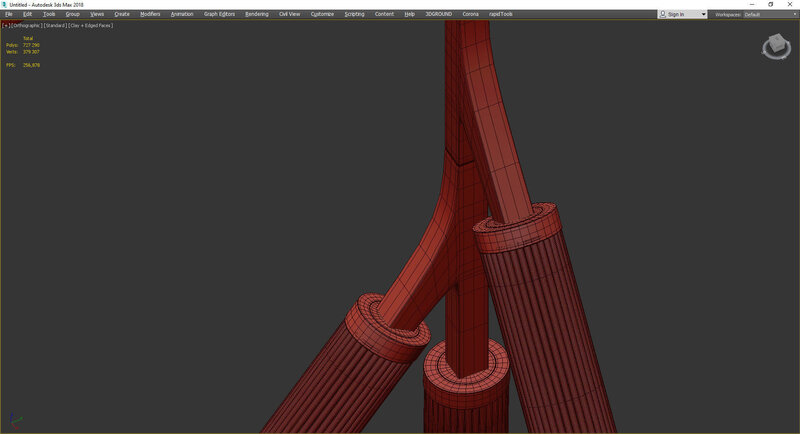Open the Graph Editors menu
The image size is (800, 434).
219,14
